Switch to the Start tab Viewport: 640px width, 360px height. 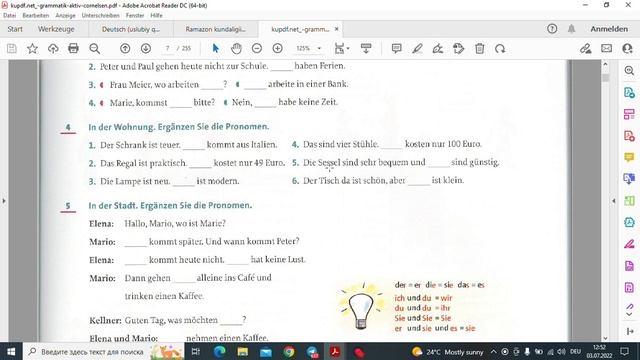click(15, 29)
